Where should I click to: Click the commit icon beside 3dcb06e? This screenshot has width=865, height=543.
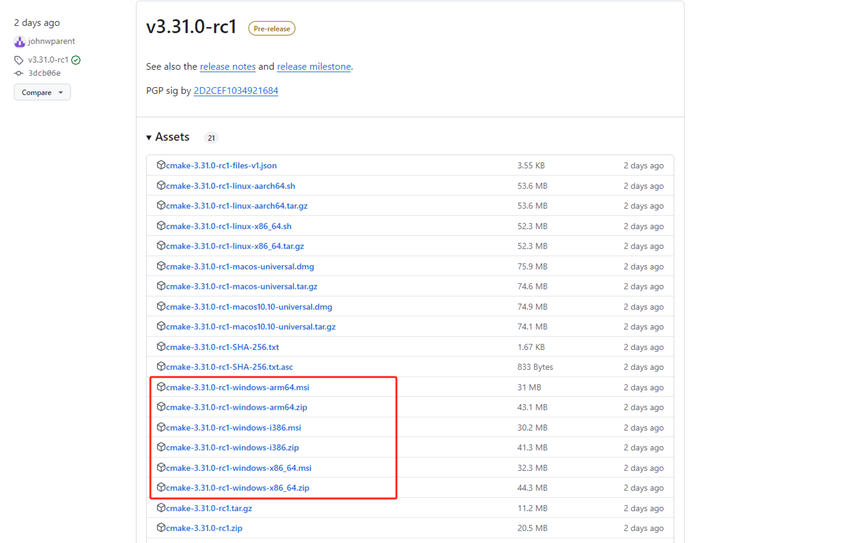[19, 73]
